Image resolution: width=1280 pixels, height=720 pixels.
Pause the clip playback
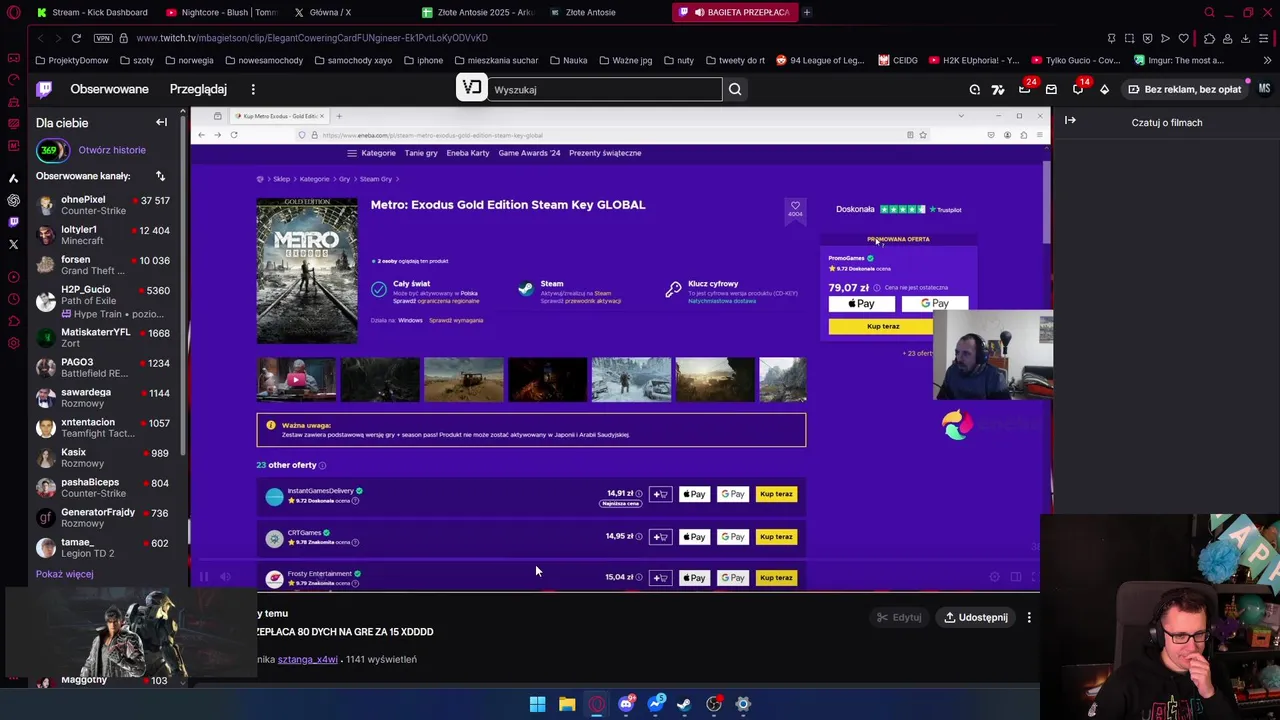tap(204, 577)
